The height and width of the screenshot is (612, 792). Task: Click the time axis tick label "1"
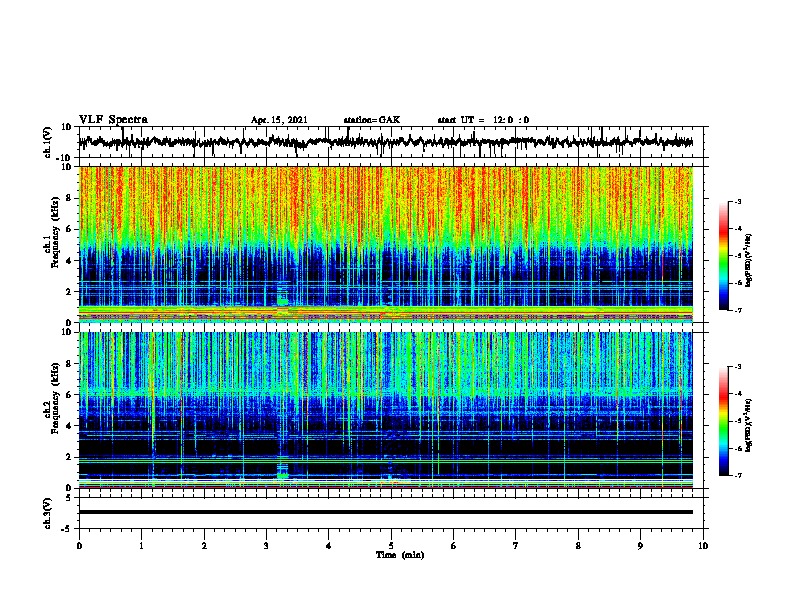point(141,546)
